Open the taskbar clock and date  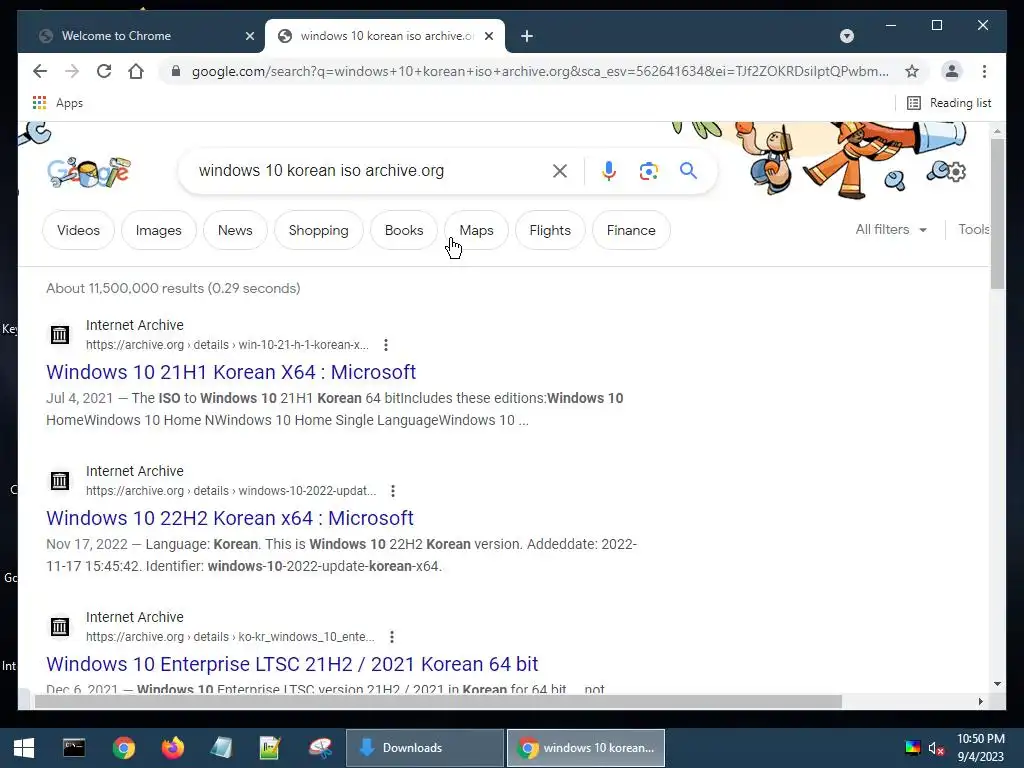coord(980,748)
